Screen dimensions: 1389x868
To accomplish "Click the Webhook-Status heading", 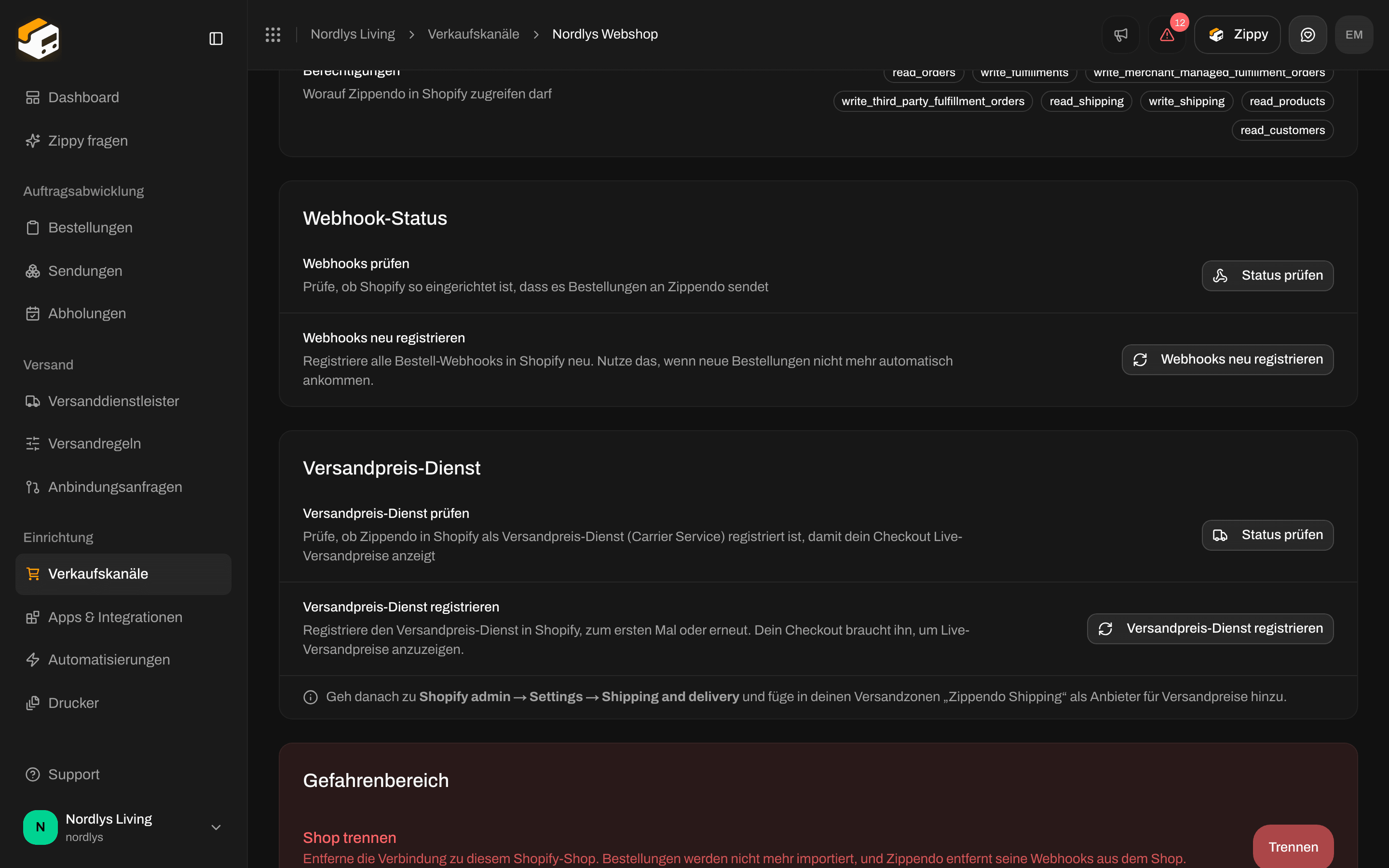I will click(x=375, y=218).
